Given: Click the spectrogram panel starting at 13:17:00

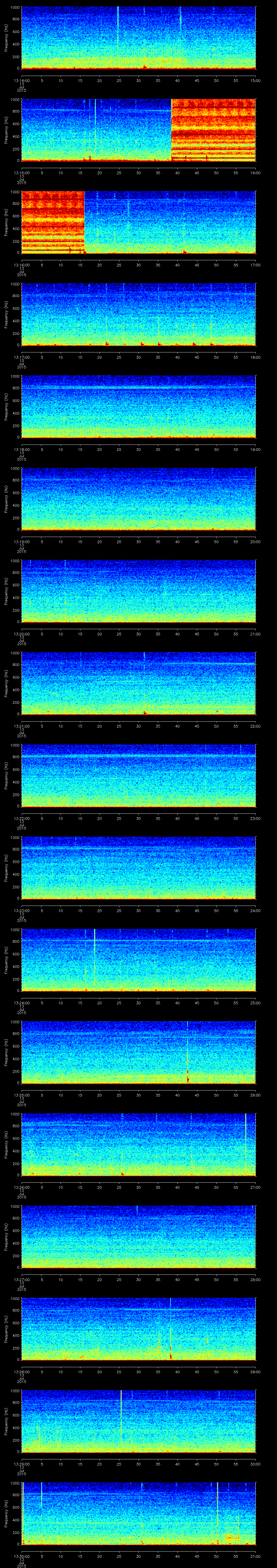Looking at the screenshot, I should point(138,314).
